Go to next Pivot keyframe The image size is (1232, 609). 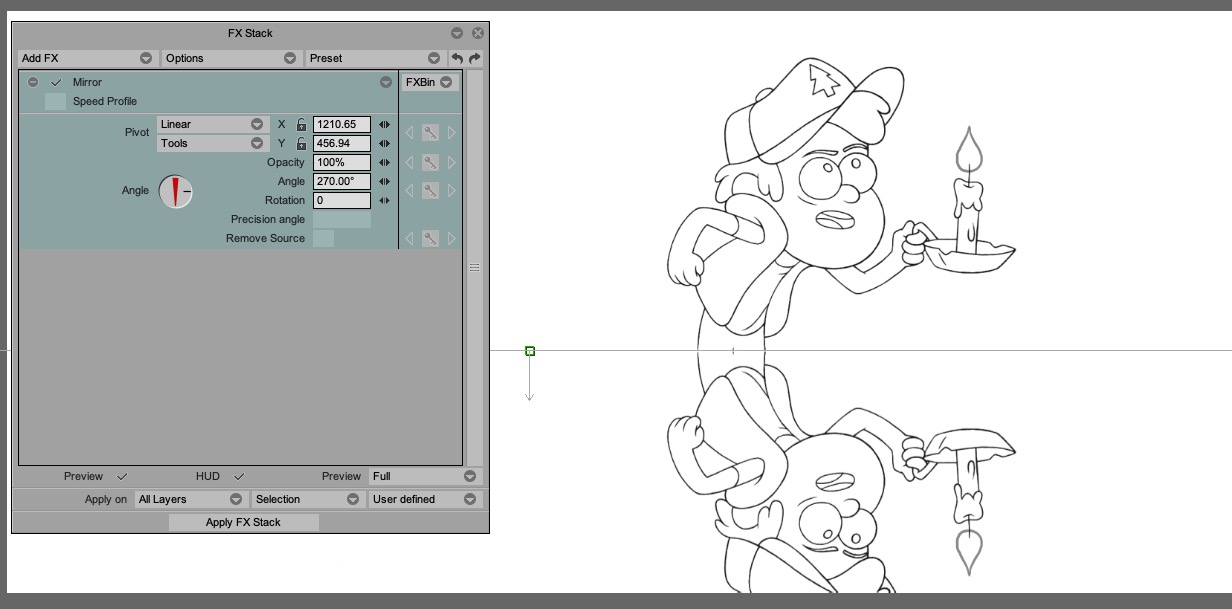[x=452, y=133]
